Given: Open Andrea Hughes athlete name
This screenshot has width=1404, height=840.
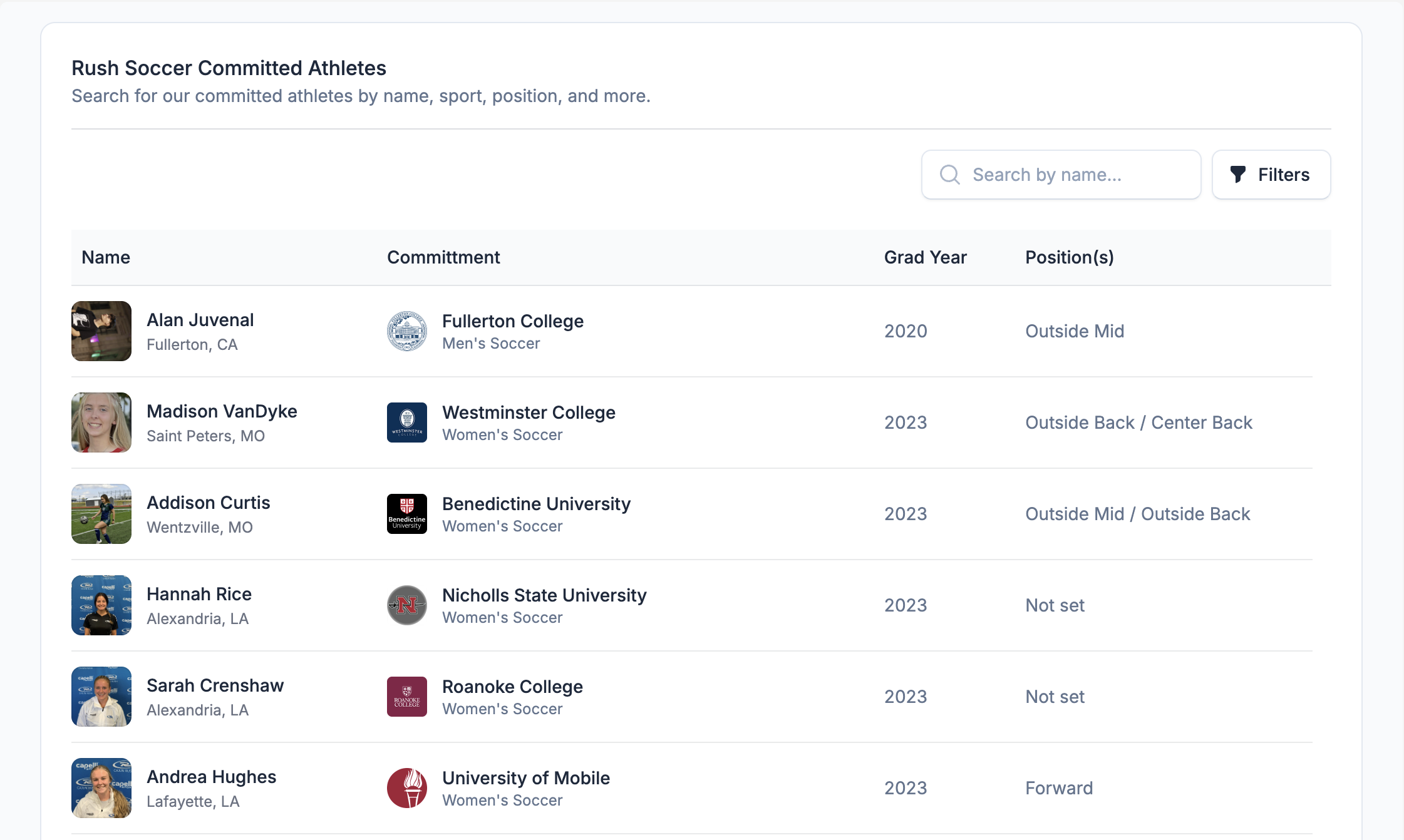Looking at the screenshot, I should 211,777.
